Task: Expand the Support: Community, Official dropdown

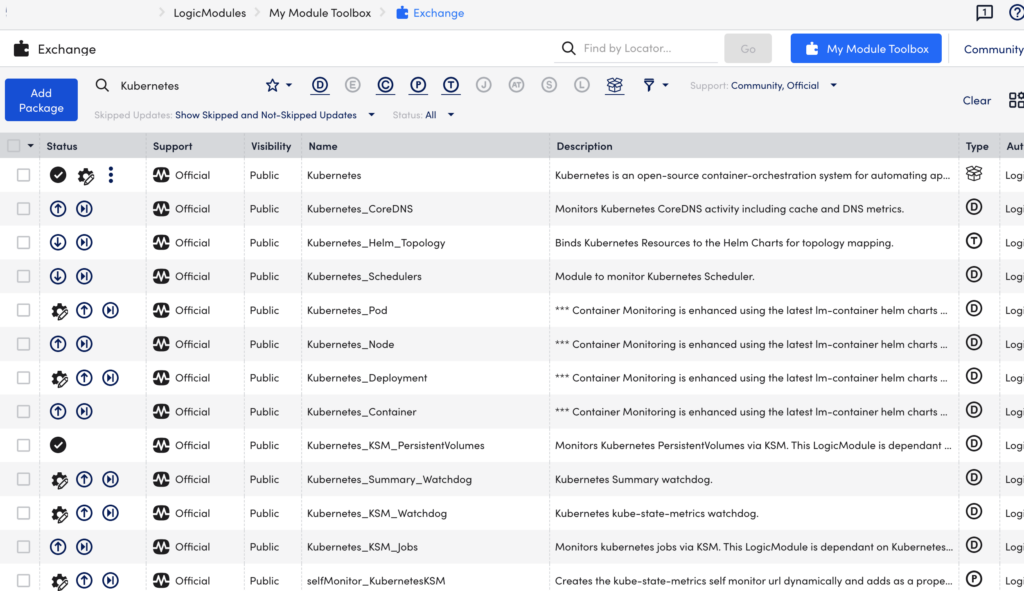Action: pos(832,85)
